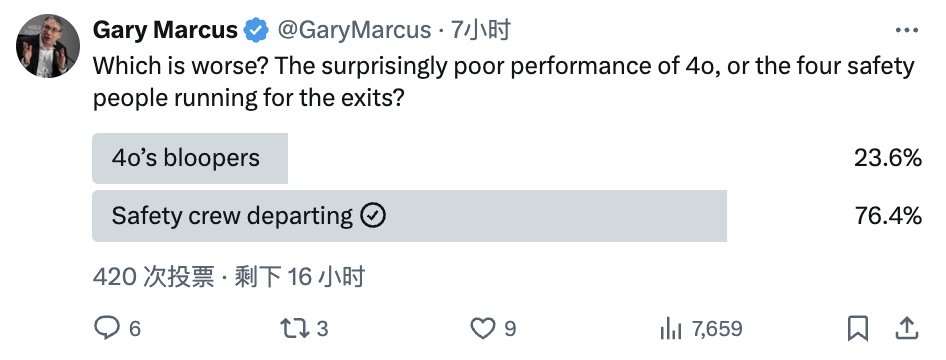Click the blue verified badge
This screenshot has height=360, width=946.
pos(256,30)
